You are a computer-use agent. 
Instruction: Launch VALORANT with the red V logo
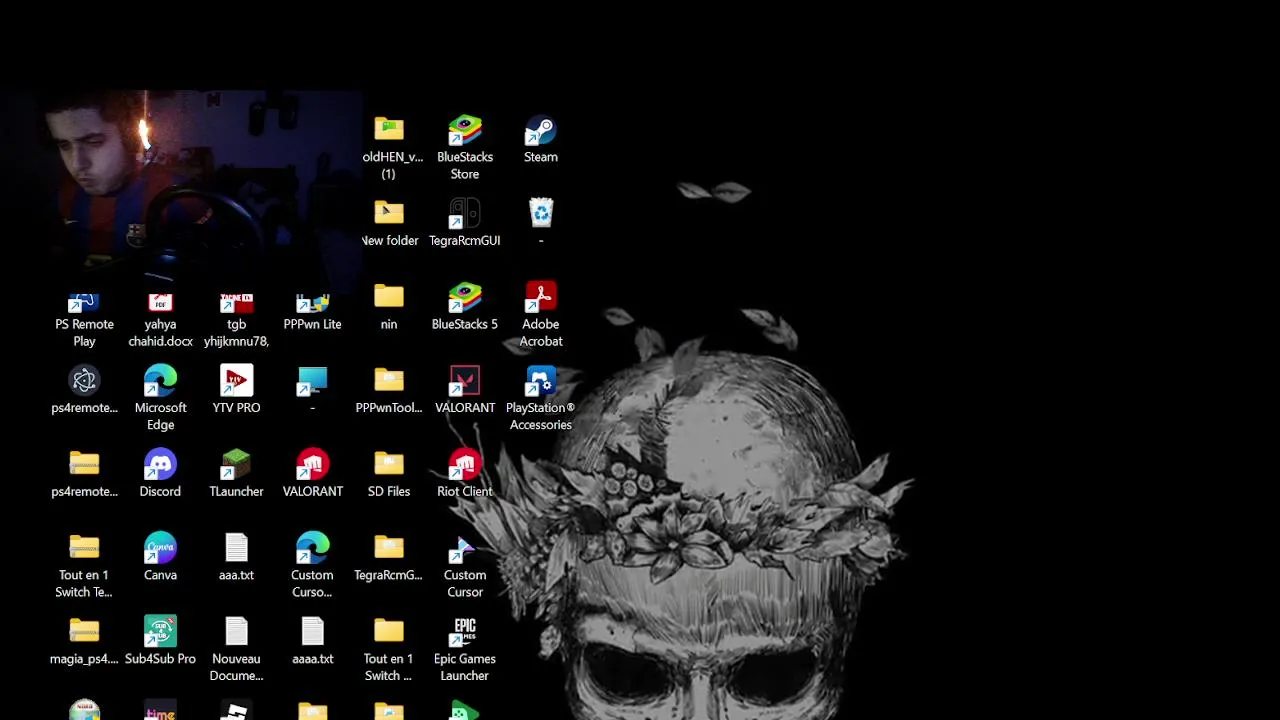click(x=465, y=390)
